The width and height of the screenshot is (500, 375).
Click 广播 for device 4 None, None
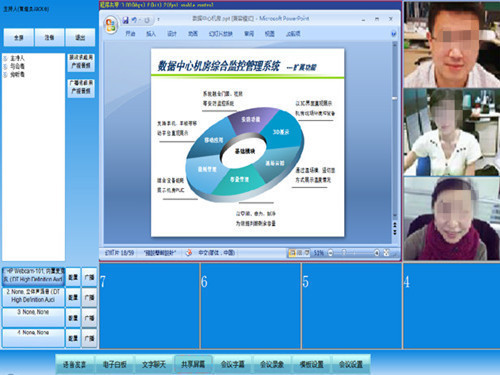point(89,338)
